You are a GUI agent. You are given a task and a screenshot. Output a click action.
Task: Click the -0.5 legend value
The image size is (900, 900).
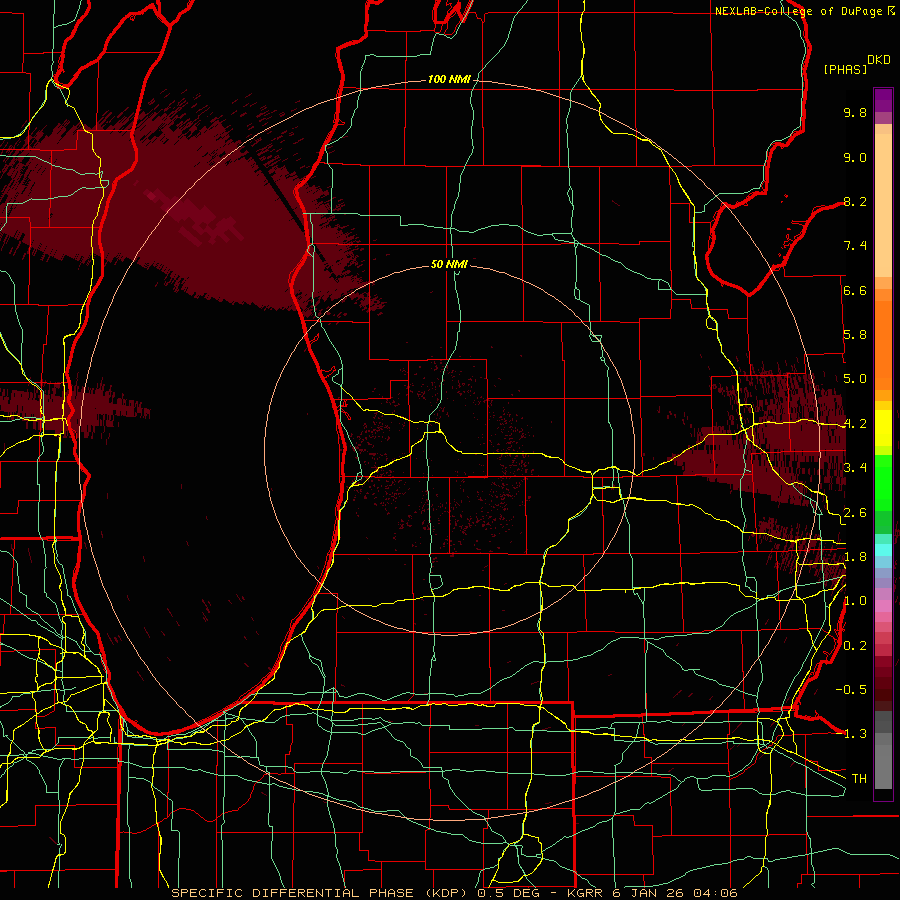pos(851,689)
